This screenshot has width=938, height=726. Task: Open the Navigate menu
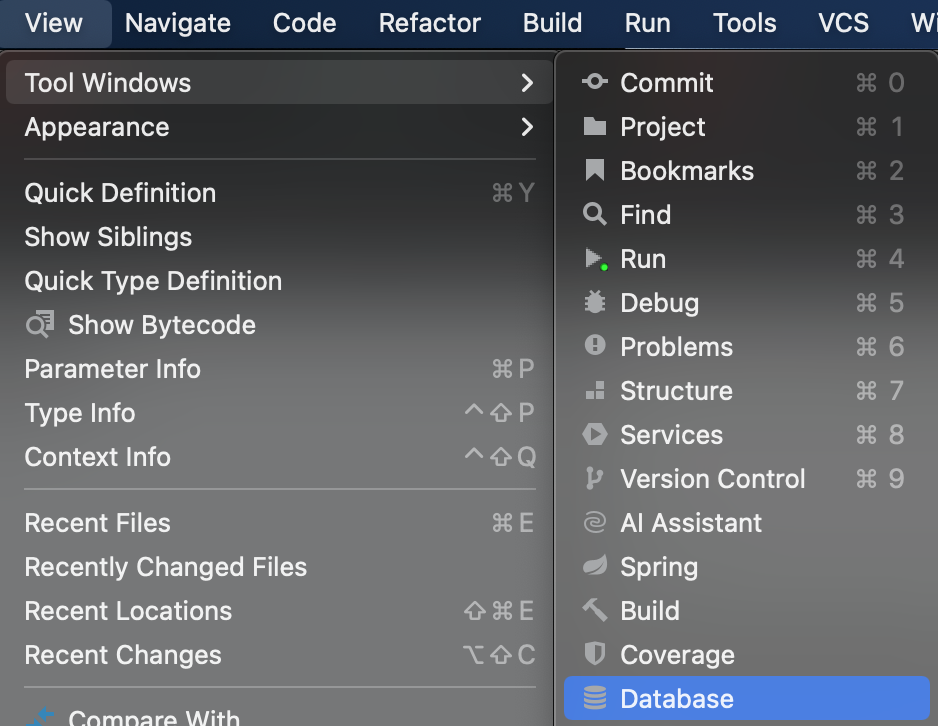(x=178, y=22)
